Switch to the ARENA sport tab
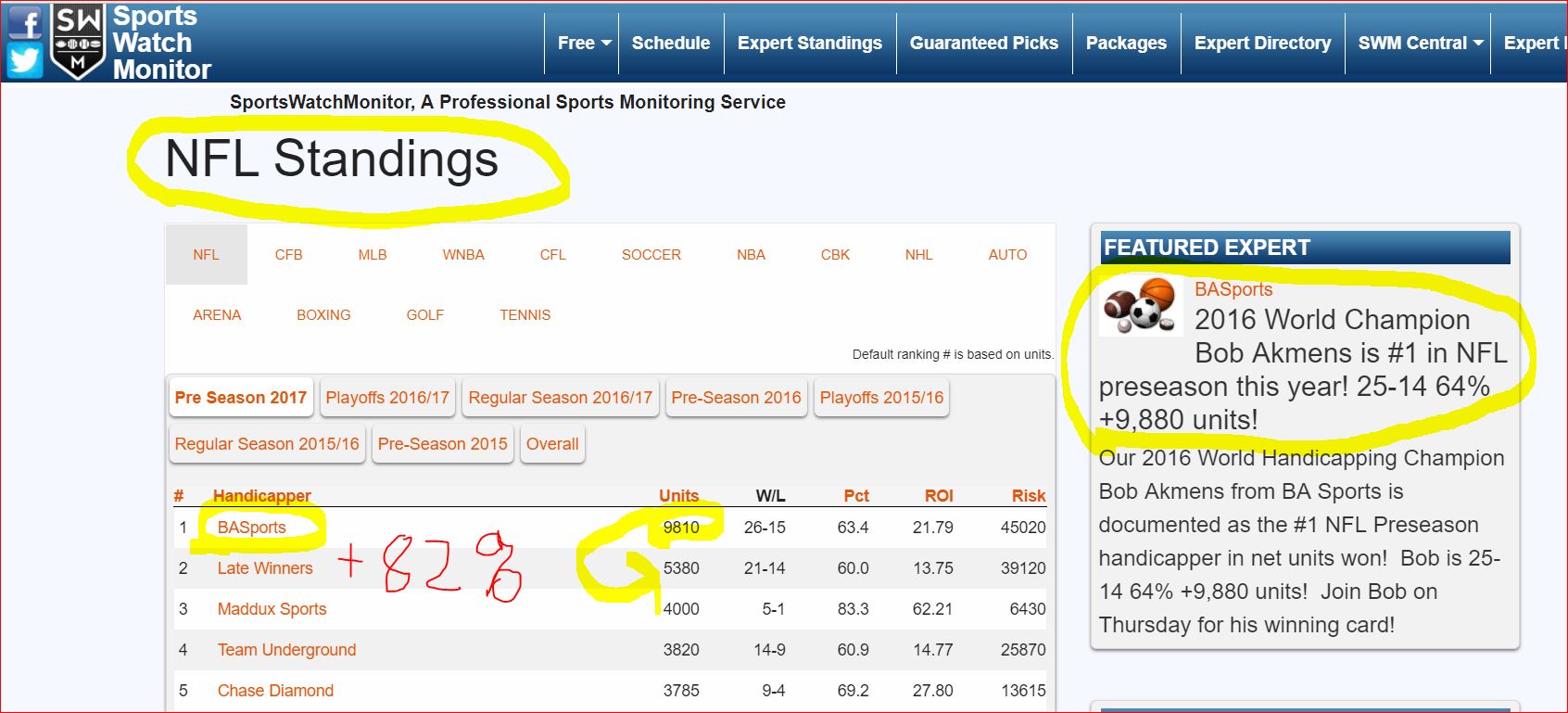The height and width of the screenshot is (713, 1568). click(x=217, y=314)
